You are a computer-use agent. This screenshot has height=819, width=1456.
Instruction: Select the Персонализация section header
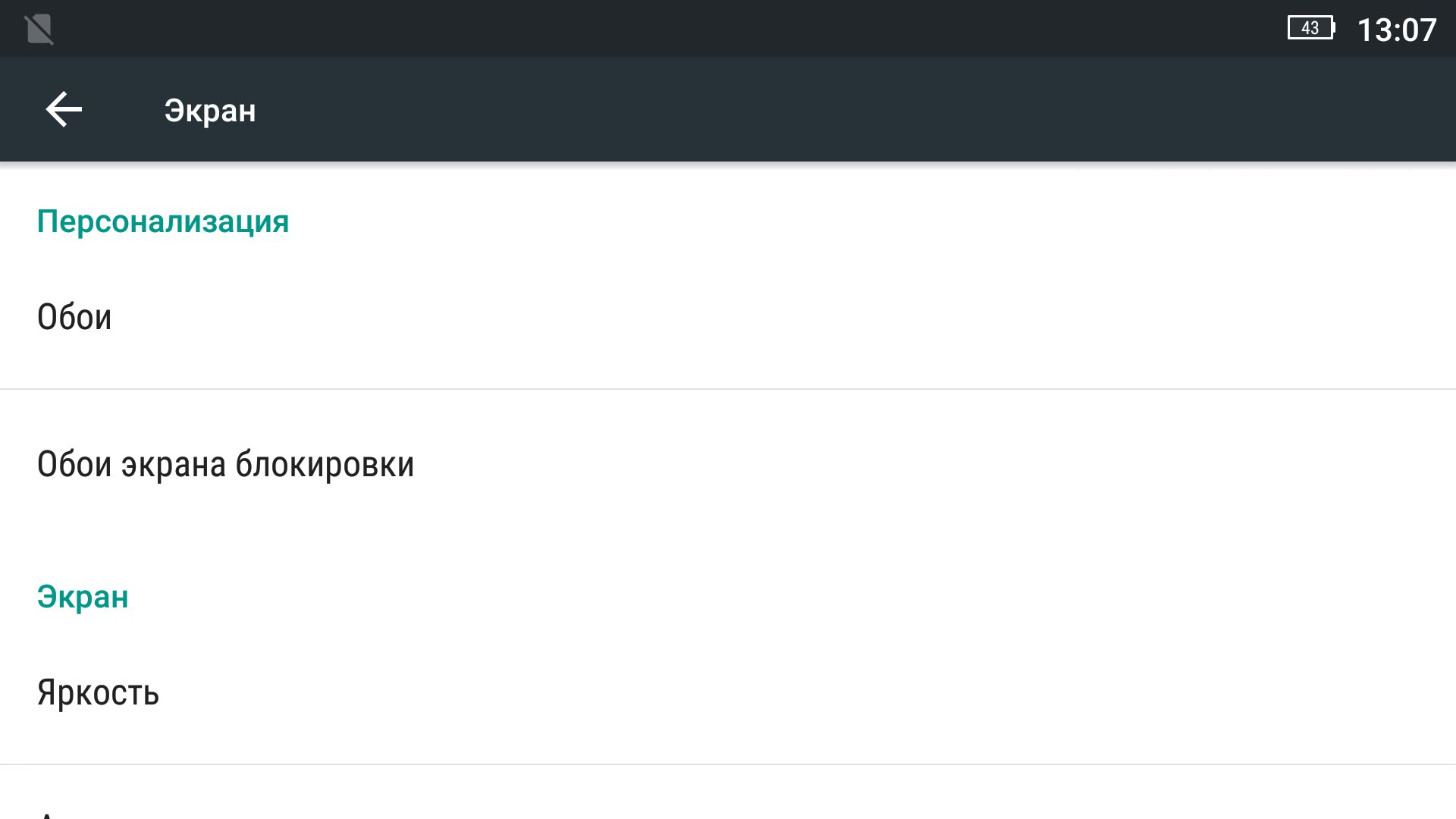point(163,221)
